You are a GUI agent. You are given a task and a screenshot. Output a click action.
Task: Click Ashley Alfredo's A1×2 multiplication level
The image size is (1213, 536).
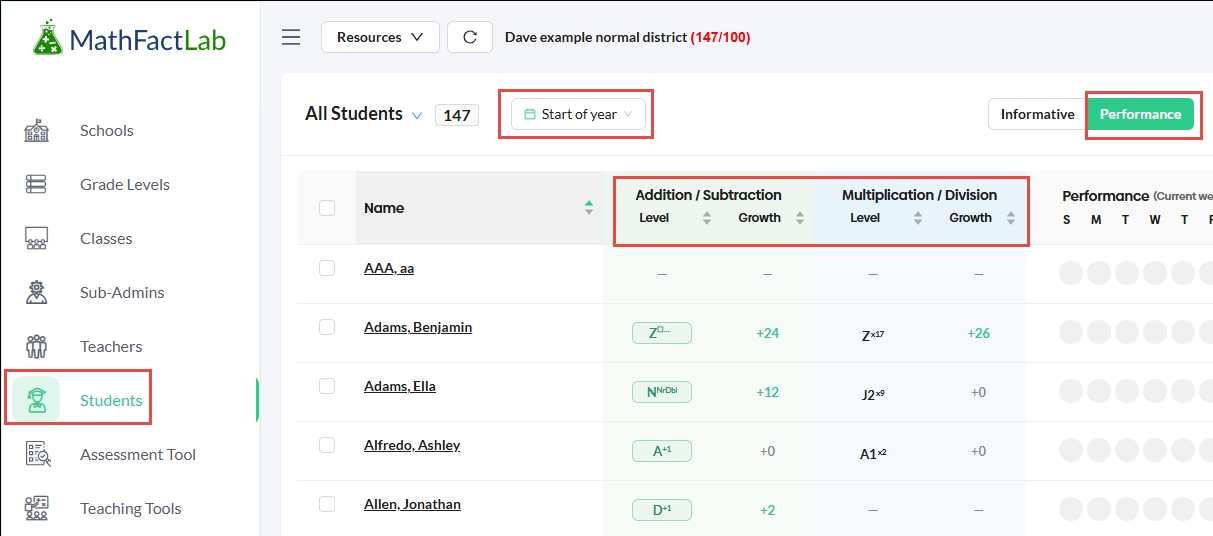tap(873, 452)
